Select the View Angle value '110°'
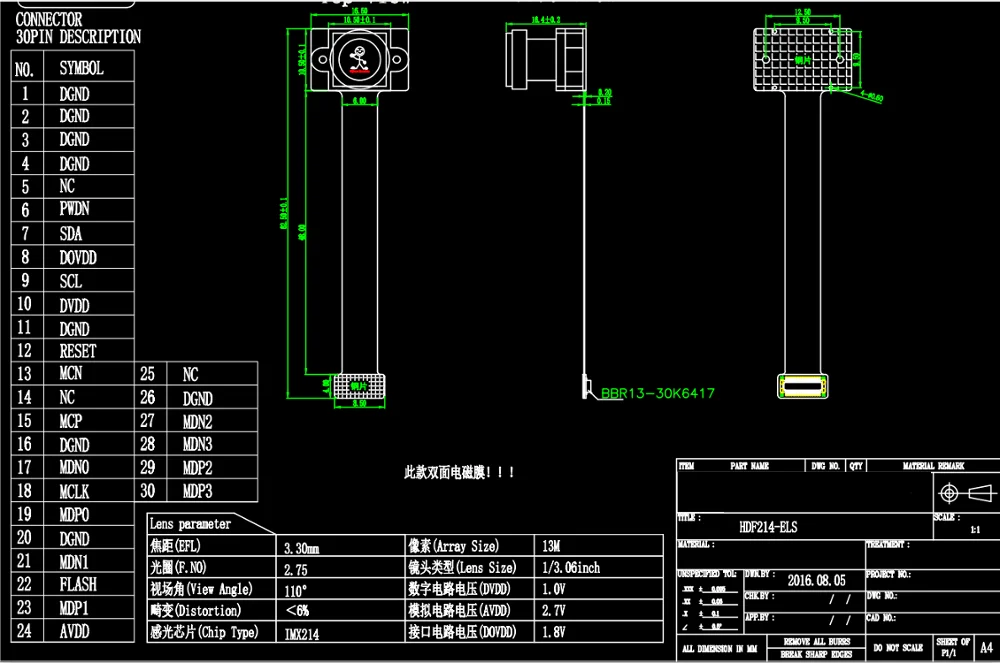This screenshot has width=1000, height=663. click(x=296, y=591)
